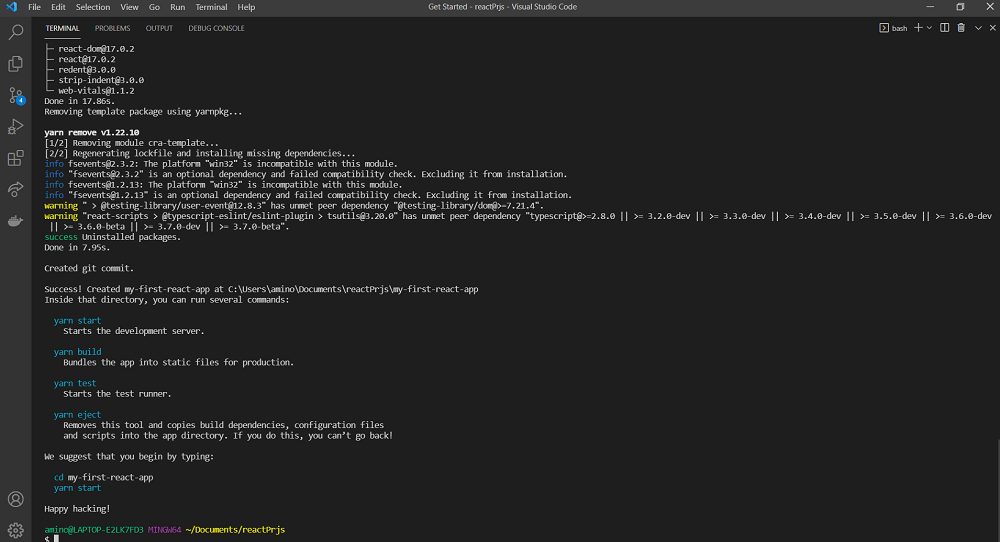
Task: Click '~/Documents/reactPrjs' path in prompt
Action: (235, 530)
